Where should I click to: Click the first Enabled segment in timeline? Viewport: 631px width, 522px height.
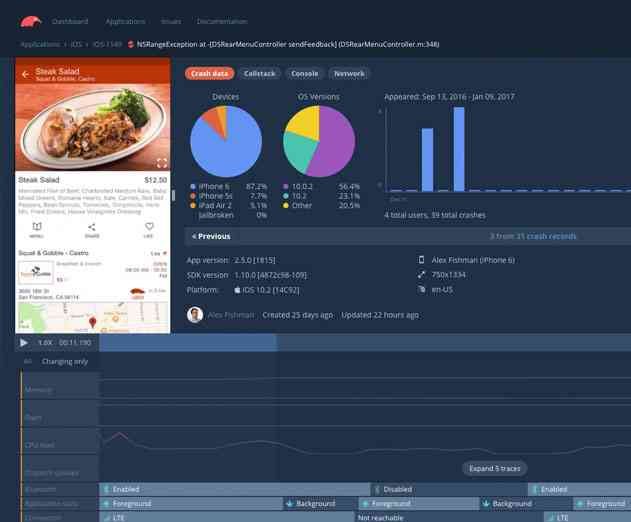pyautogui.click(x=234, y=489)
